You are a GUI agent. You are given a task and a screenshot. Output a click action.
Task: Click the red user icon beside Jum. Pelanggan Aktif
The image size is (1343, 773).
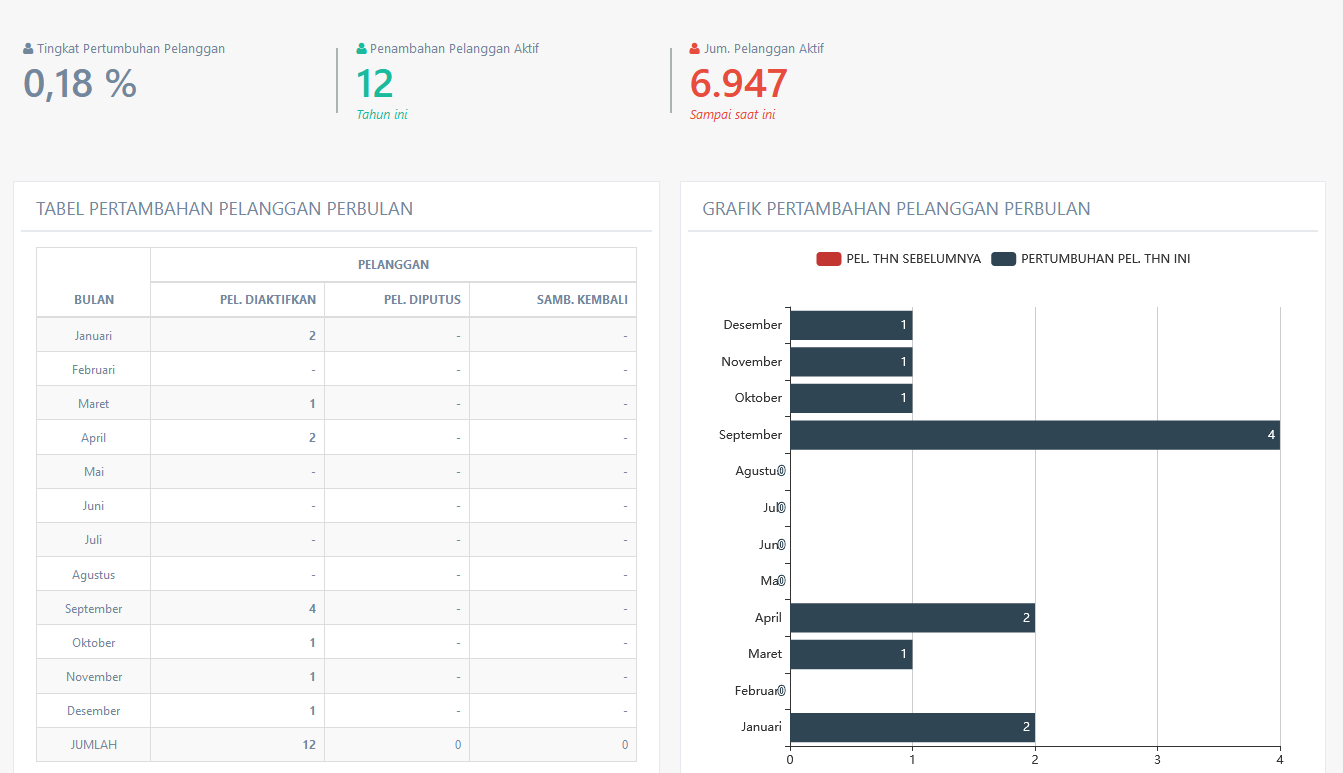coord(695,49)
